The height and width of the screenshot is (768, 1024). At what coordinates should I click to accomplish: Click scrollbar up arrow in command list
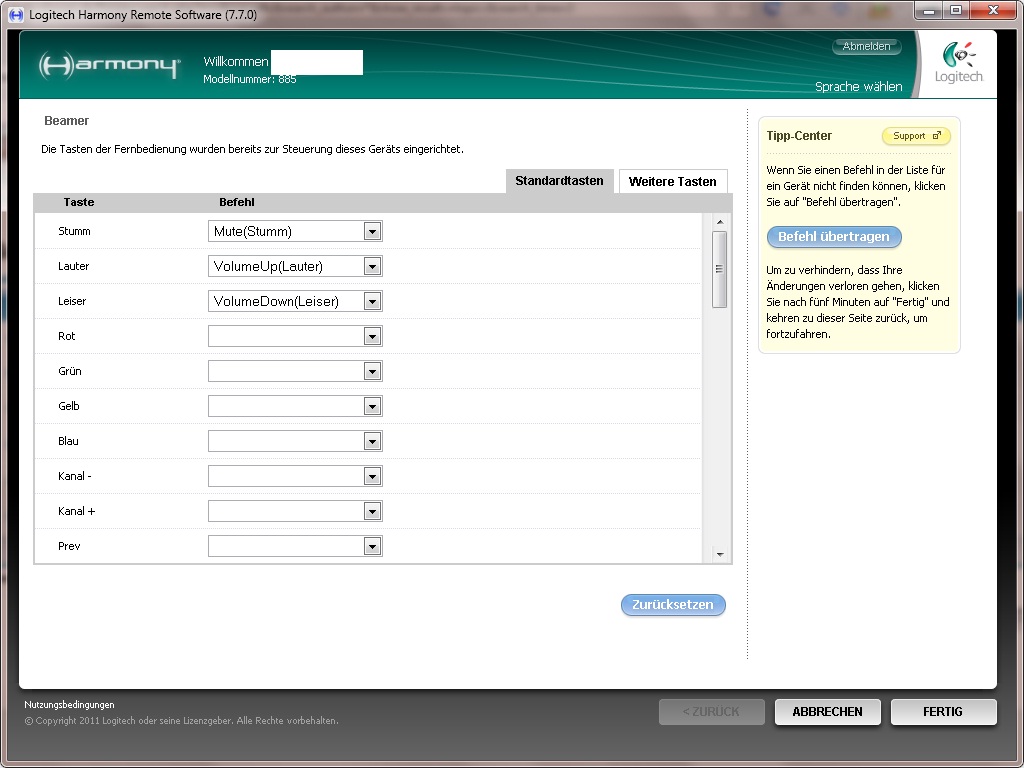(719, 221)
